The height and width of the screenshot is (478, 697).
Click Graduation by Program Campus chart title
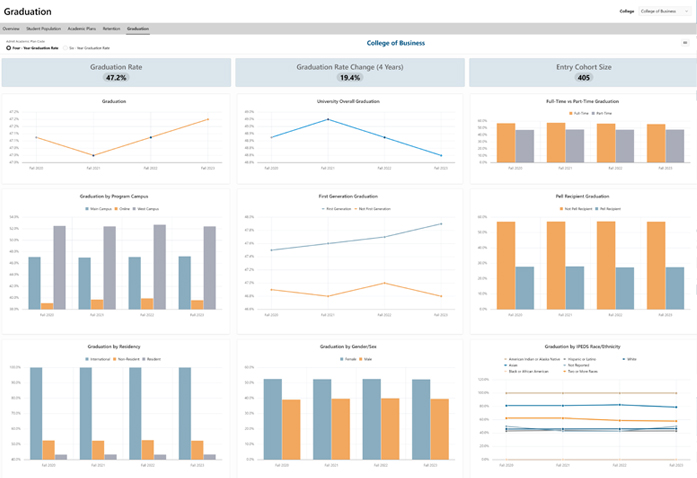tap(114, 196)
